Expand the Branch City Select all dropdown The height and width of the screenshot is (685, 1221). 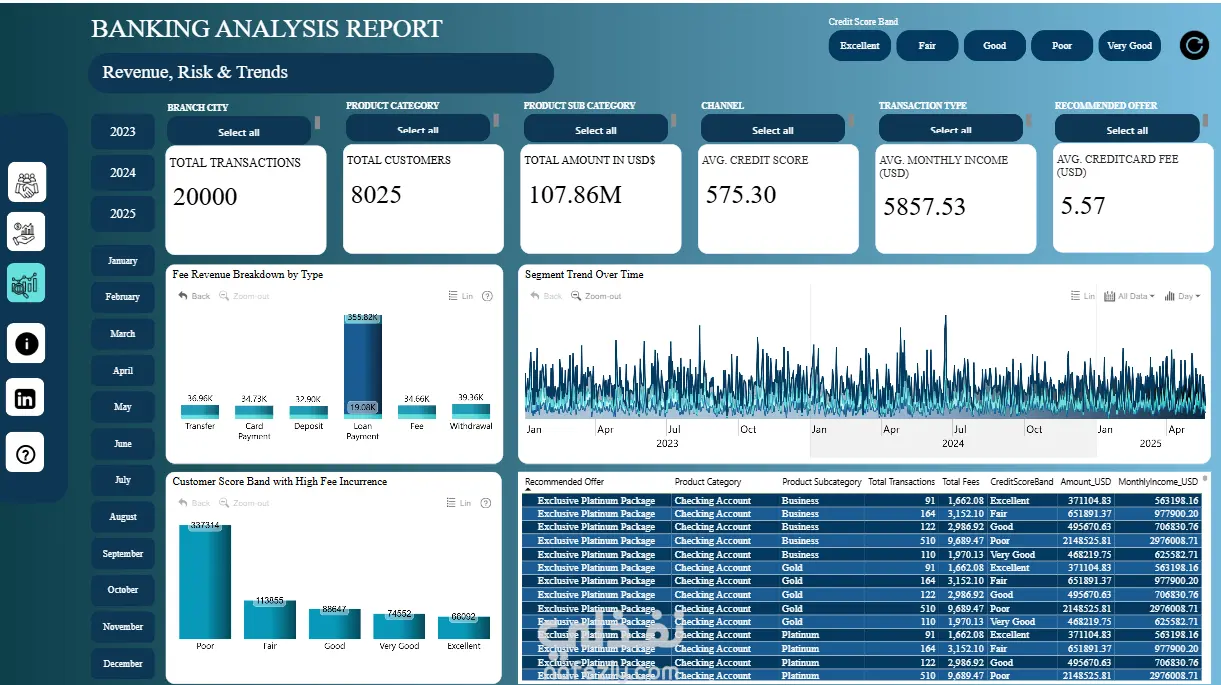239,131
